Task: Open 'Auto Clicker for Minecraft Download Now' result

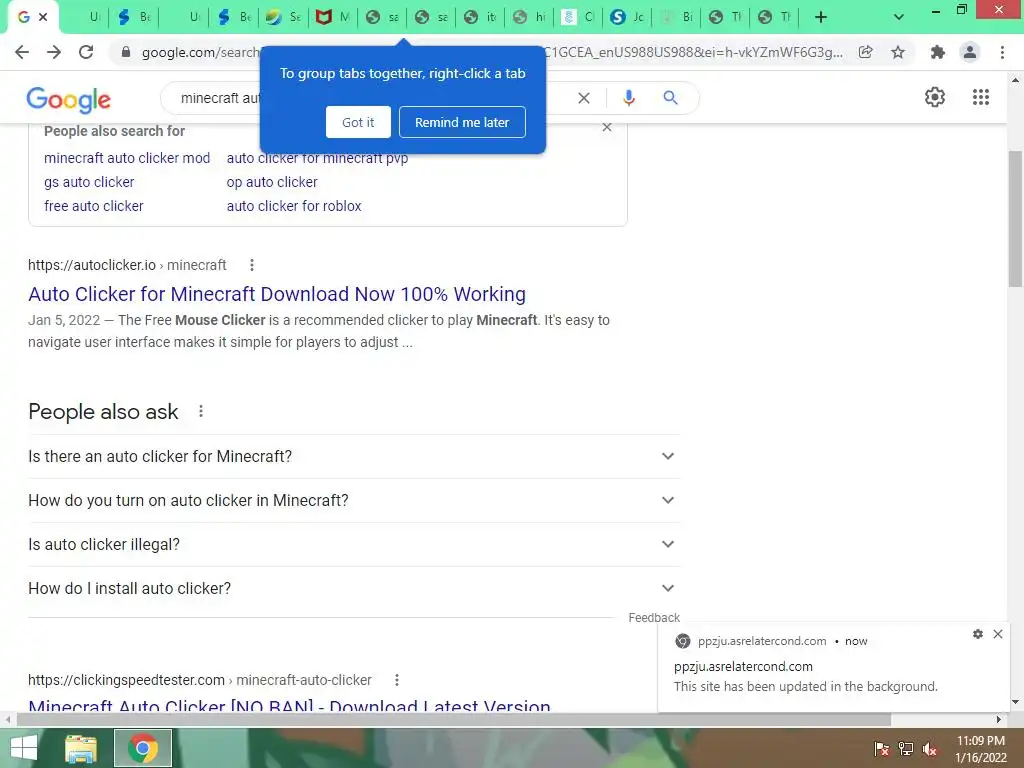Action: click(x=277, y=294)
